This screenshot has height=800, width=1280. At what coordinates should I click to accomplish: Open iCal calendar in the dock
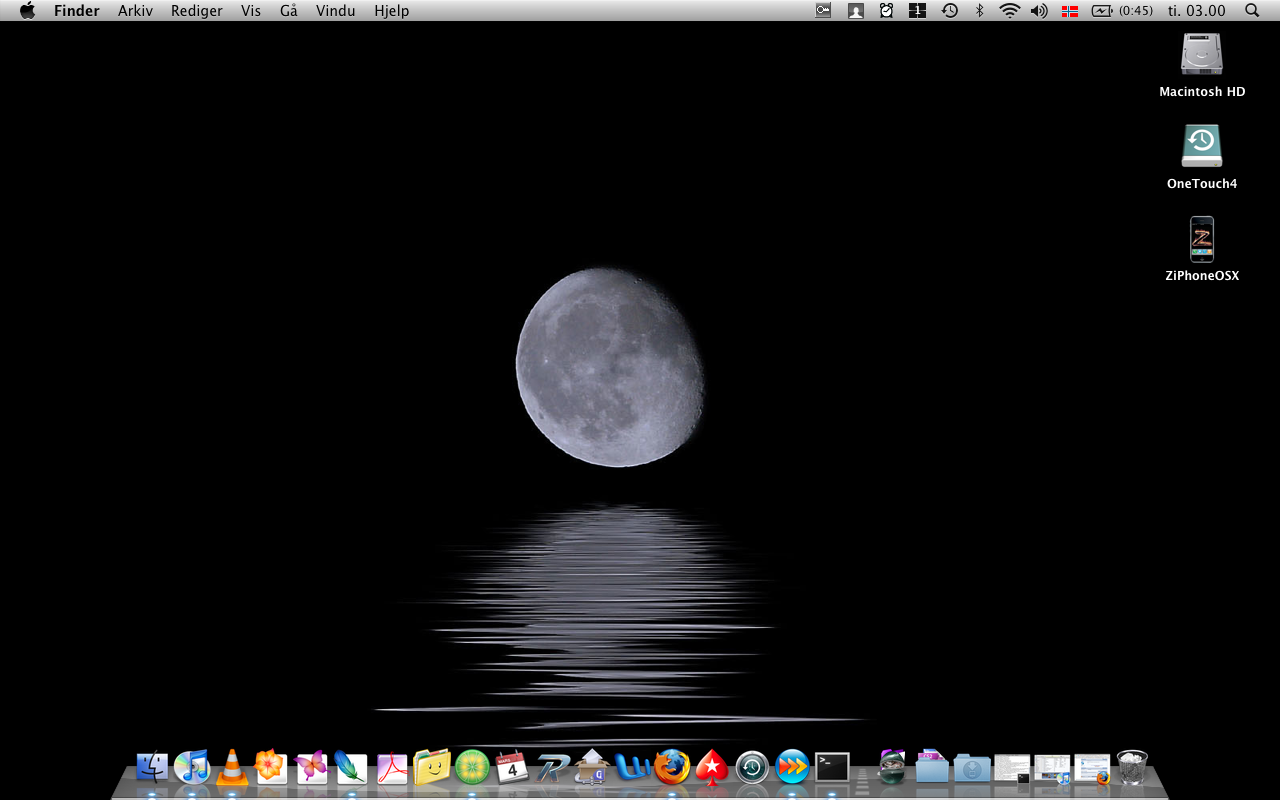(512, 767)
